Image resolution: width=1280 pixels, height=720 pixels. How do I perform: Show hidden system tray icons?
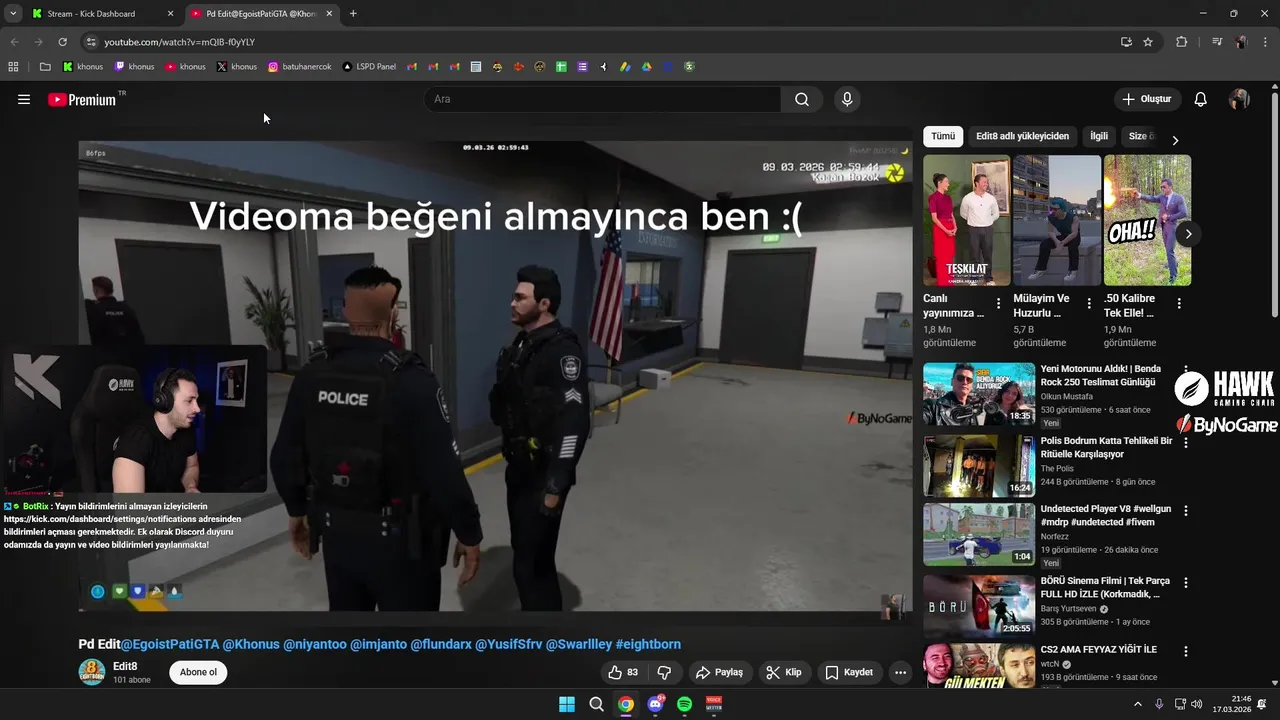1137,704
